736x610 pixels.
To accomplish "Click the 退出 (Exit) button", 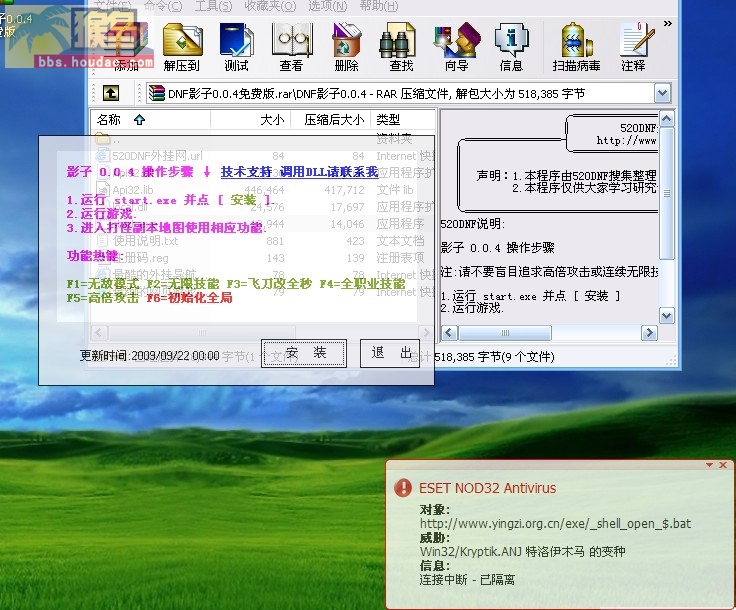I will click(x=390, y=353).
